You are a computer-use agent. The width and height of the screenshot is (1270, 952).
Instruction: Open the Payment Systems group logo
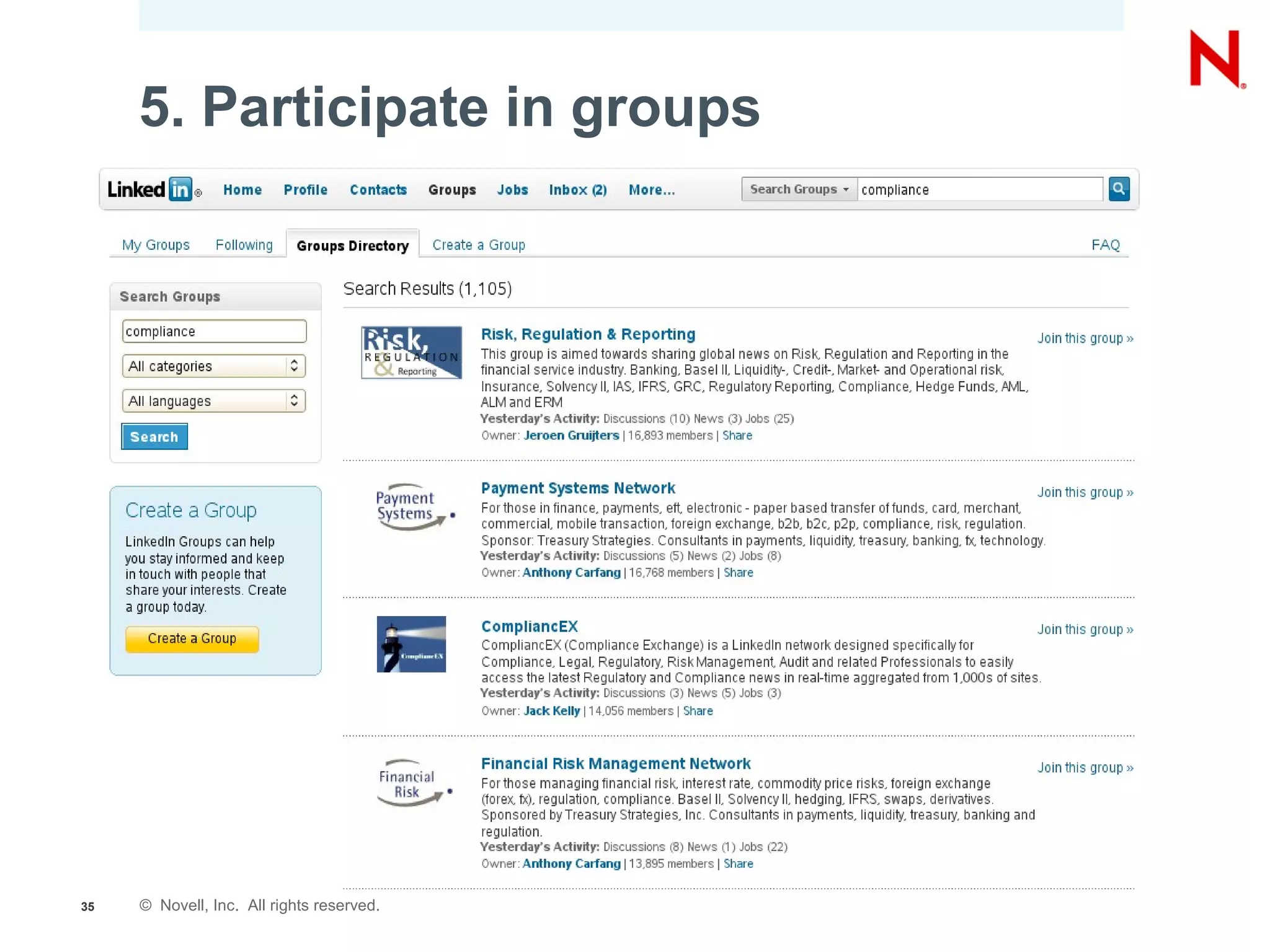(415, 507)
